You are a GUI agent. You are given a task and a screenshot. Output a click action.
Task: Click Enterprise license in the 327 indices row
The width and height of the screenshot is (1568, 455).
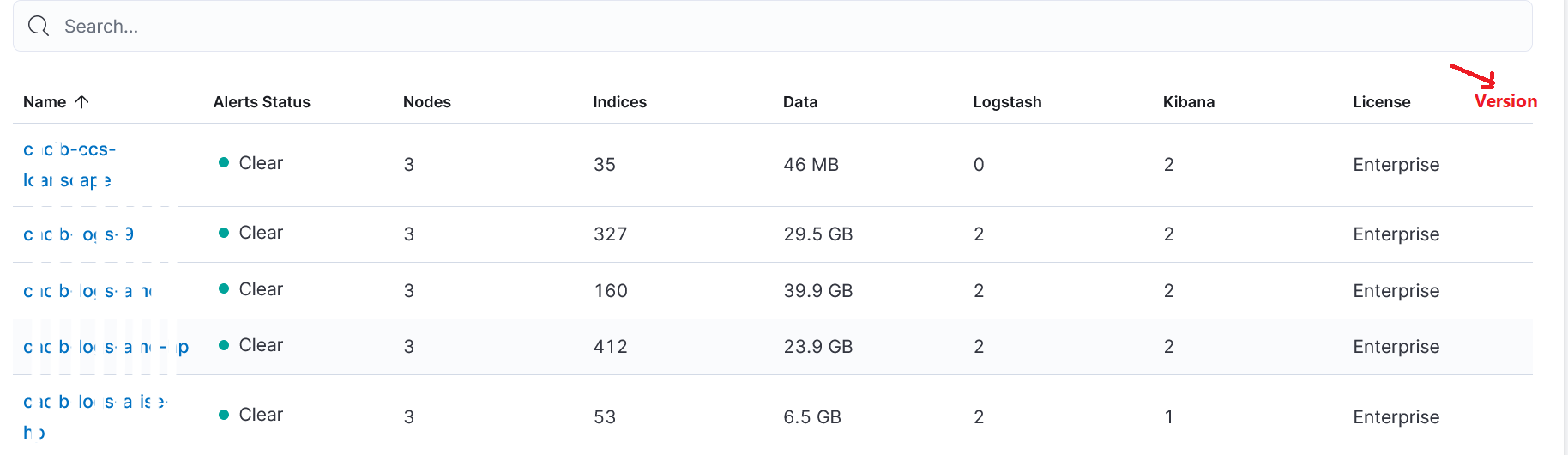pos(1396,234)
